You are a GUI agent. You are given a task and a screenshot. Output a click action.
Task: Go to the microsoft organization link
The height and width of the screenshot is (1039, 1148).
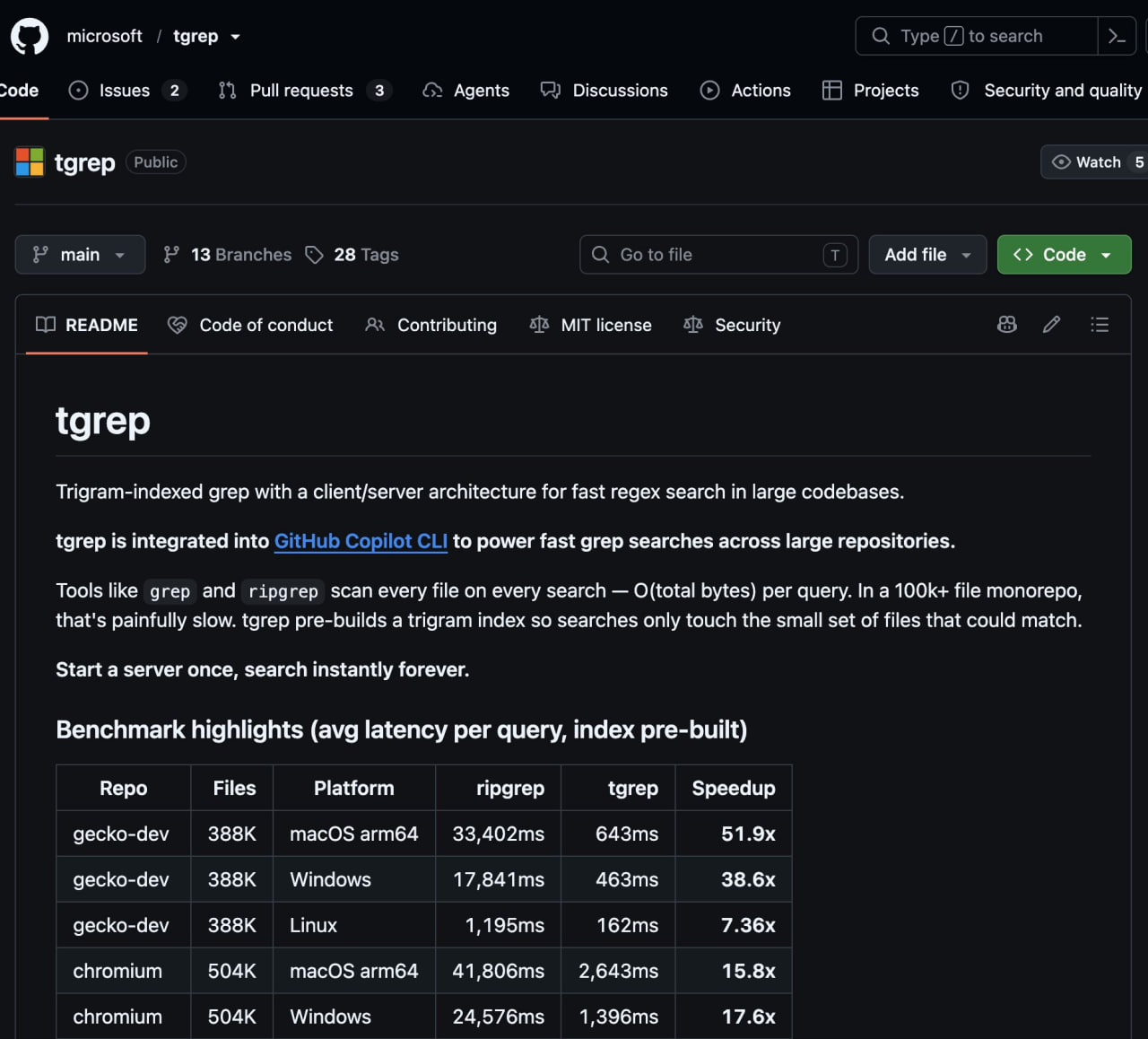[104, 36]
